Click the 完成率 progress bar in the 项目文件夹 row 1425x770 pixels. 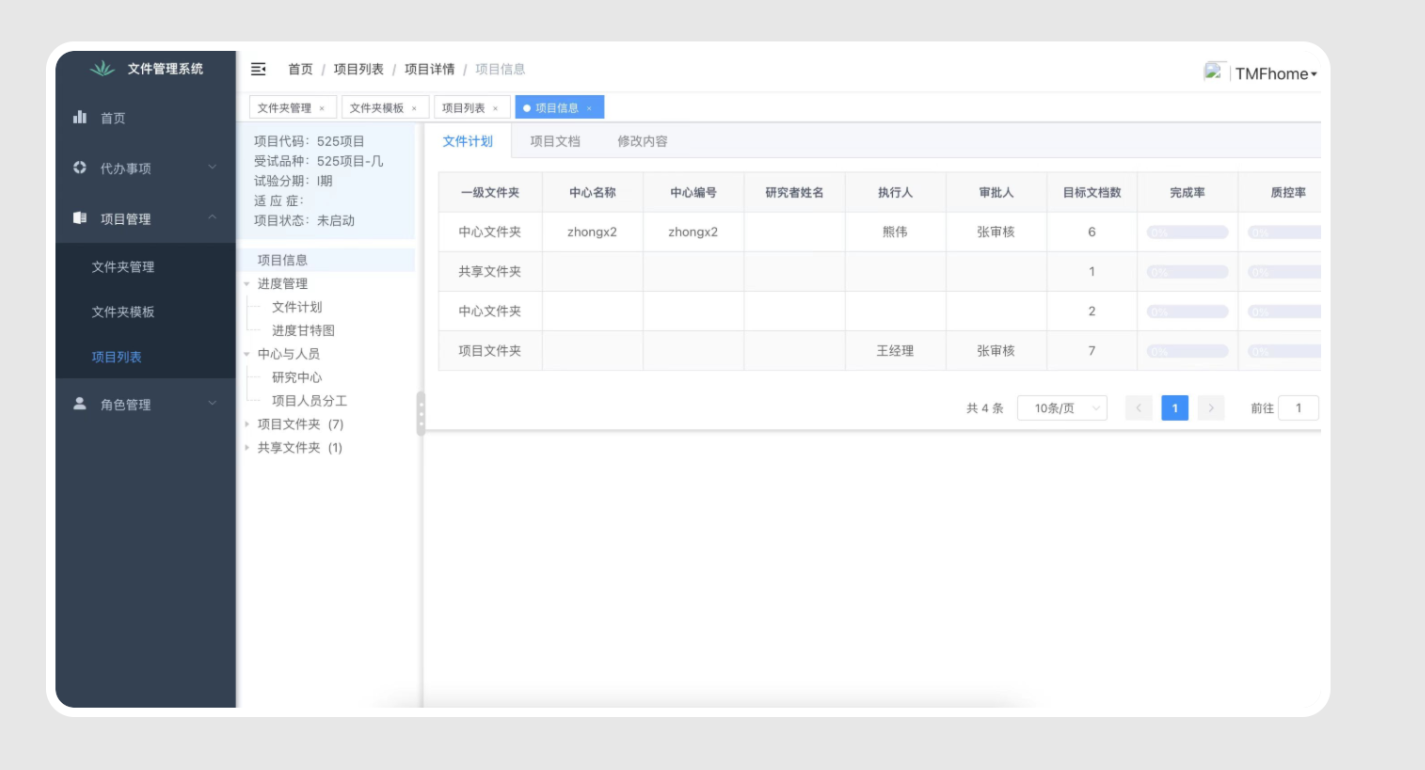[1187, 351]
